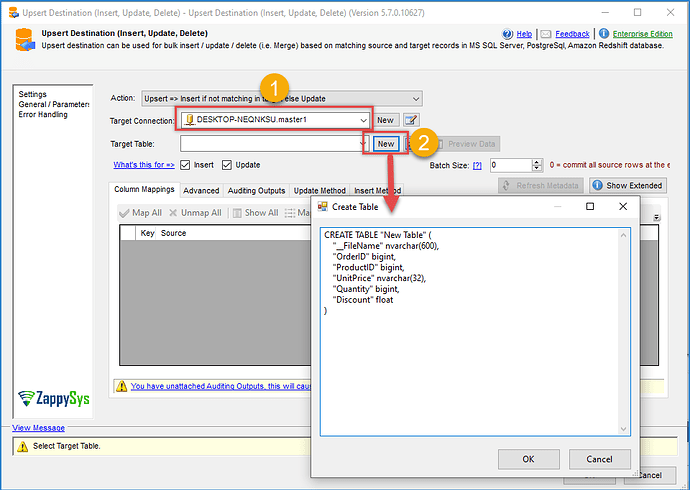
Task: Click the scroll up arrow in Create Table
Action: [624, 235]
